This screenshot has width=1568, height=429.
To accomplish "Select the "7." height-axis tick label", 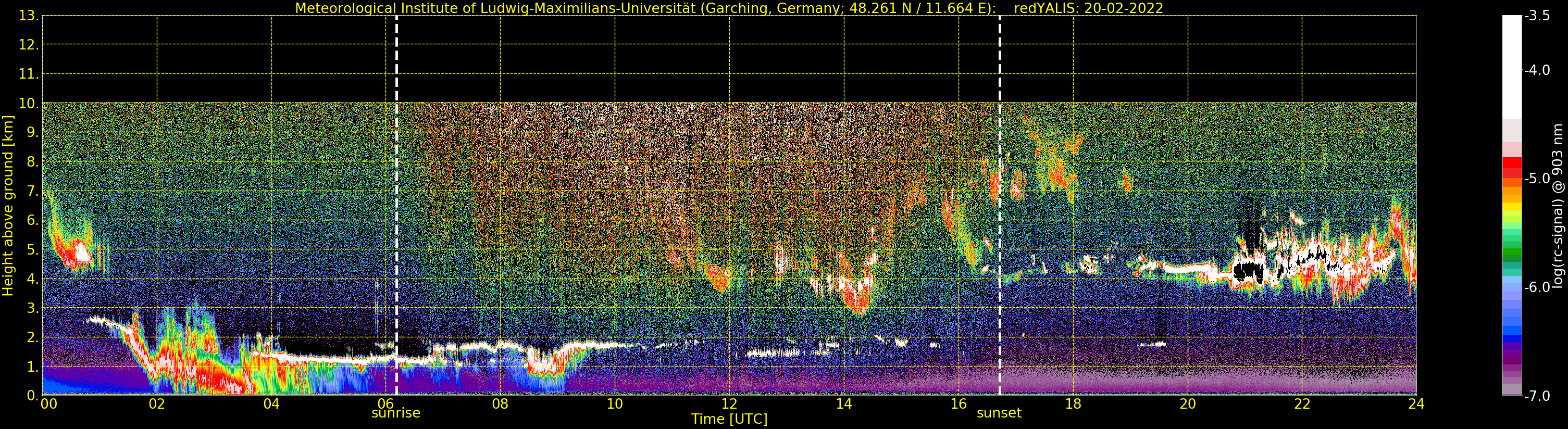I will (x=33, y=192).
